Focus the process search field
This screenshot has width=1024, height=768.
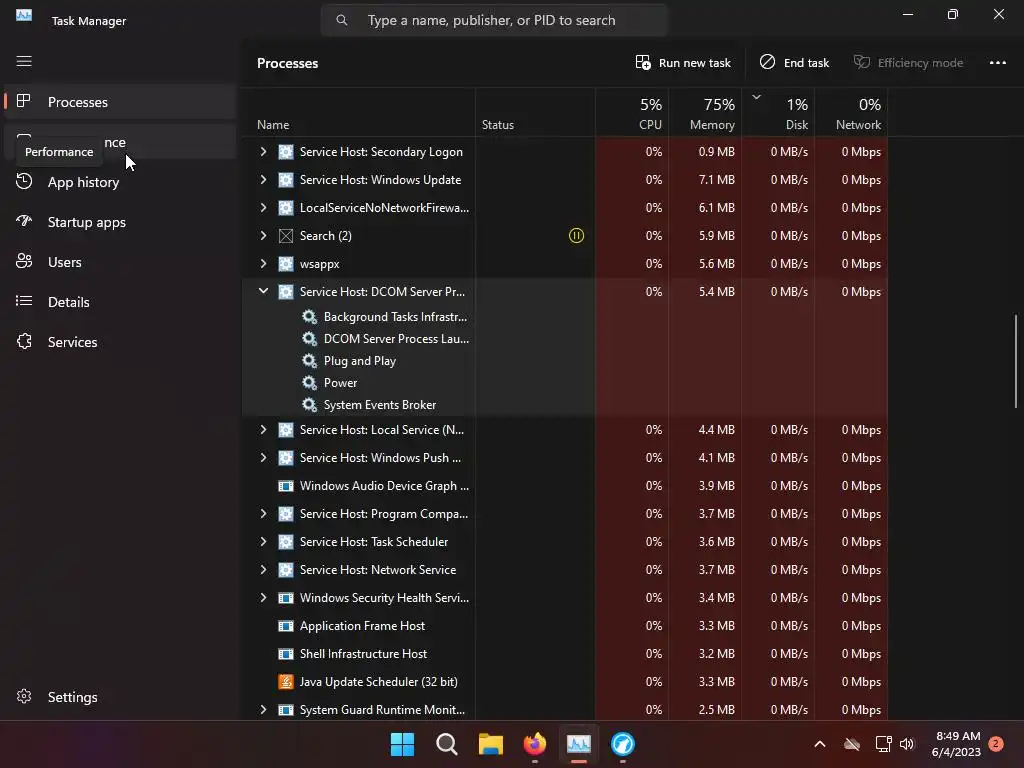494,20
